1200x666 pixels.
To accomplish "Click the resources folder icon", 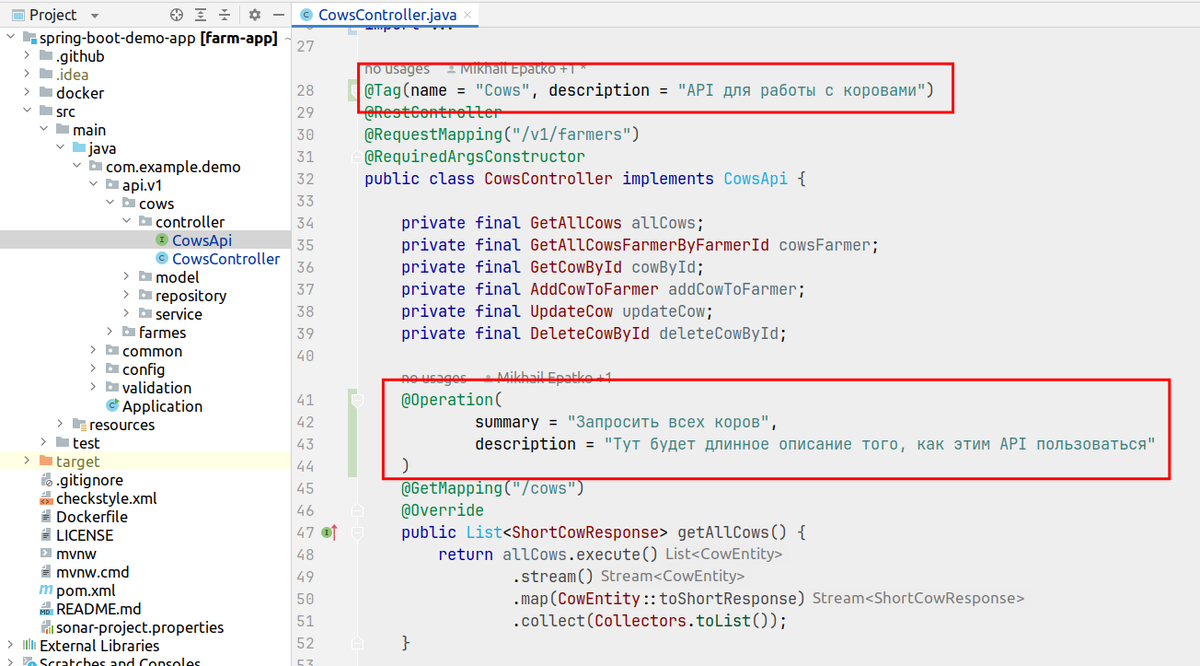I will tap(79, 425).
